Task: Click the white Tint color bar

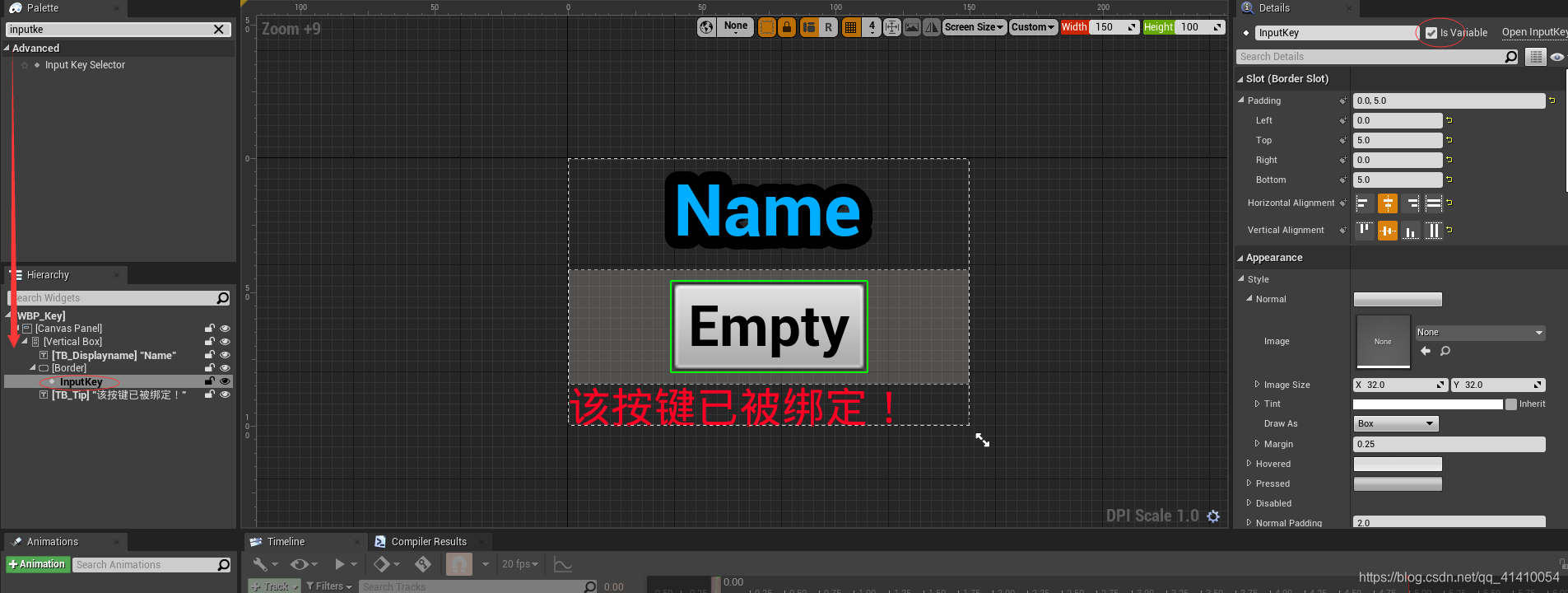Action: coord(1428,404)
